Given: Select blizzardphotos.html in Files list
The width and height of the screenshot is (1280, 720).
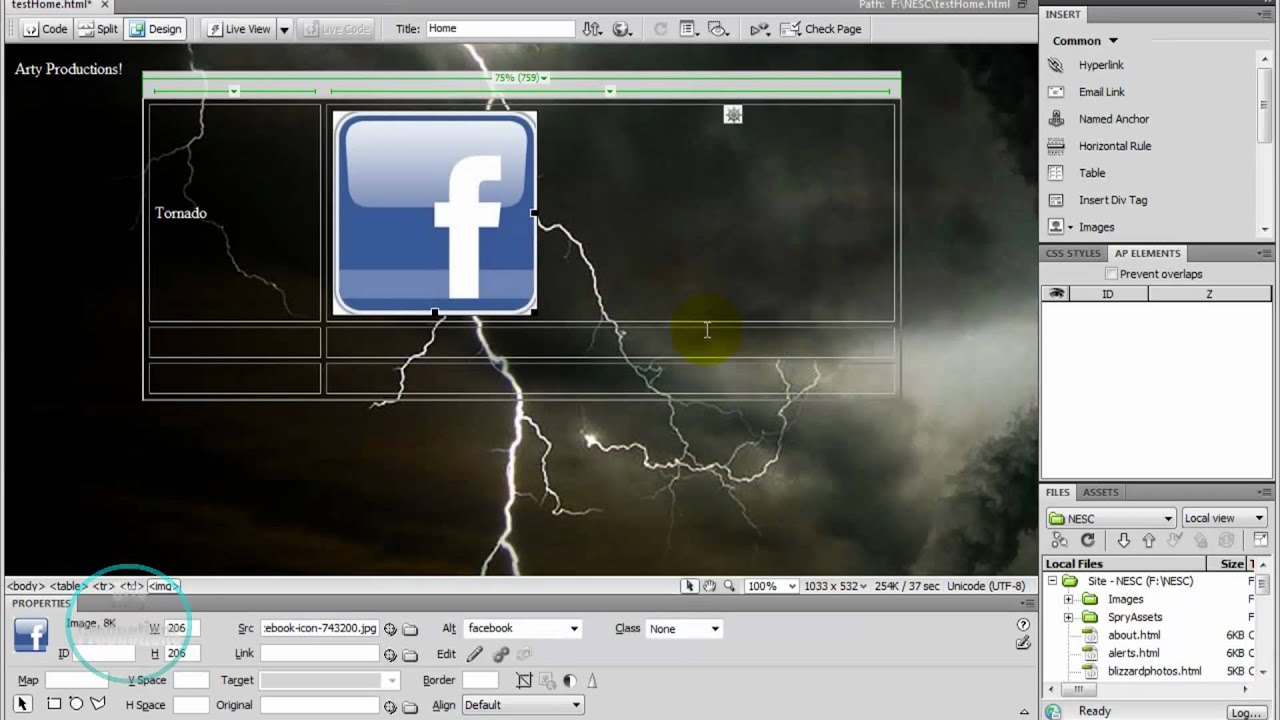Looking at the screenshot, I should point(1154,671).
